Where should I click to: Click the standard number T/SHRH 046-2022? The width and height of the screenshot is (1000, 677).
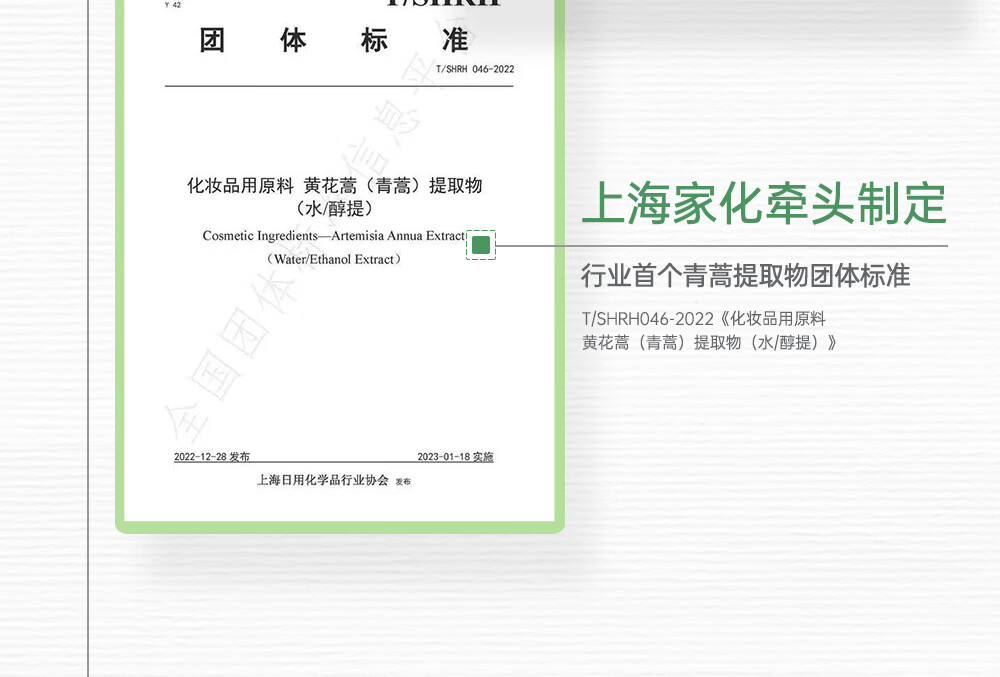click(475, 69)
